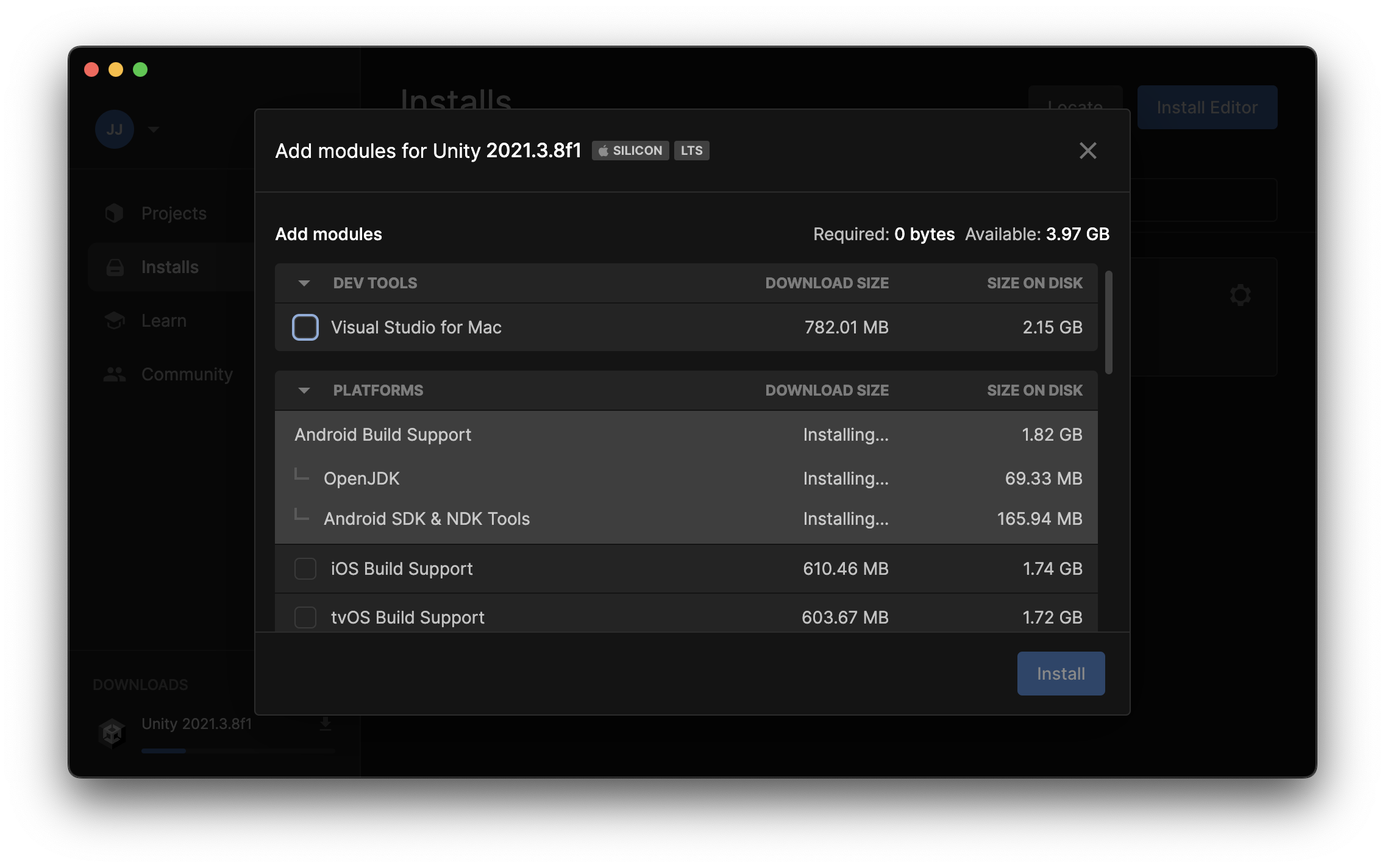Click the Learn graduation cap icon
The image size is (1385, 868).
click(x=115, y=321)
